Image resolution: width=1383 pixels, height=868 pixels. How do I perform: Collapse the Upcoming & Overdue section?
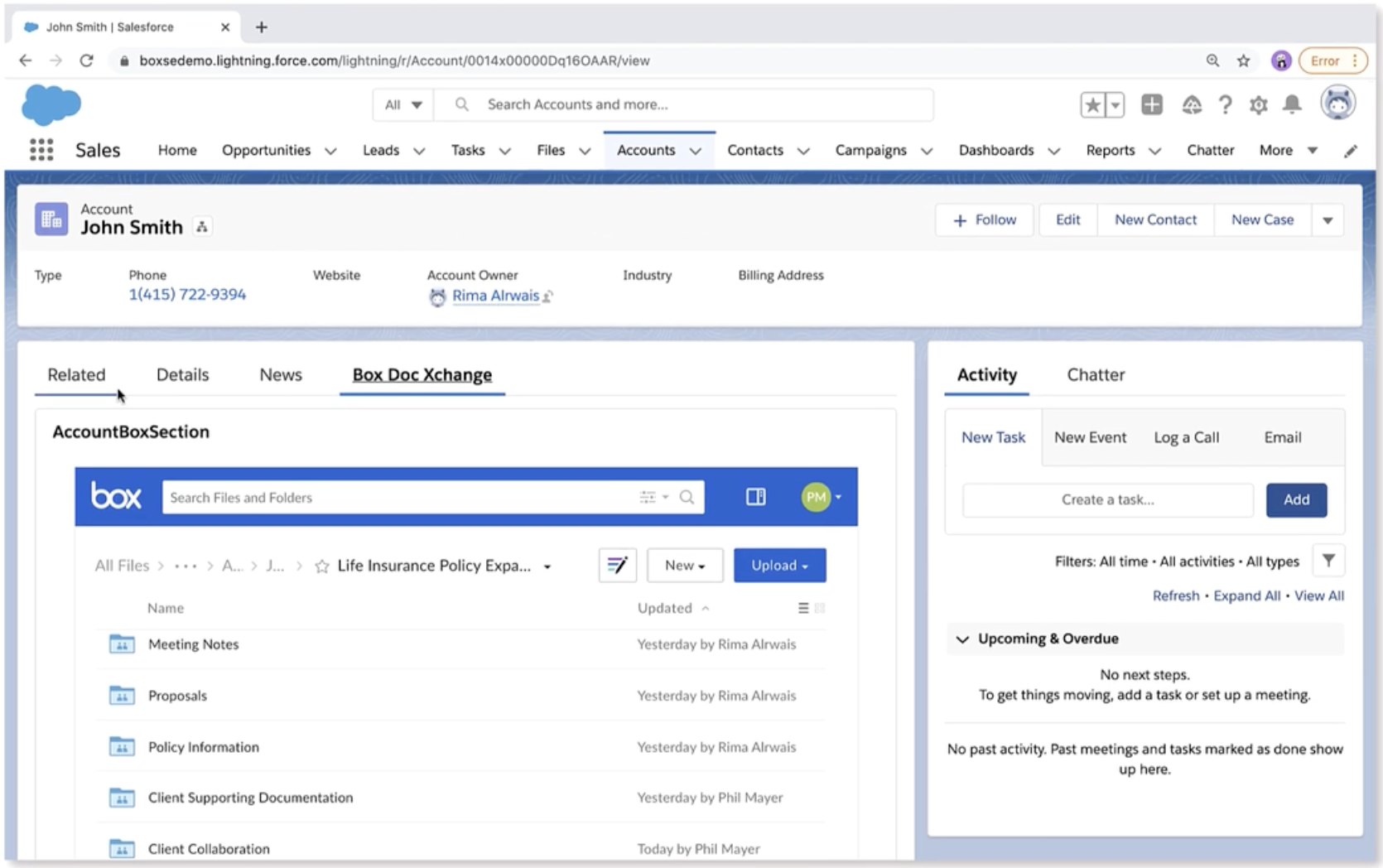click(962, 639)
